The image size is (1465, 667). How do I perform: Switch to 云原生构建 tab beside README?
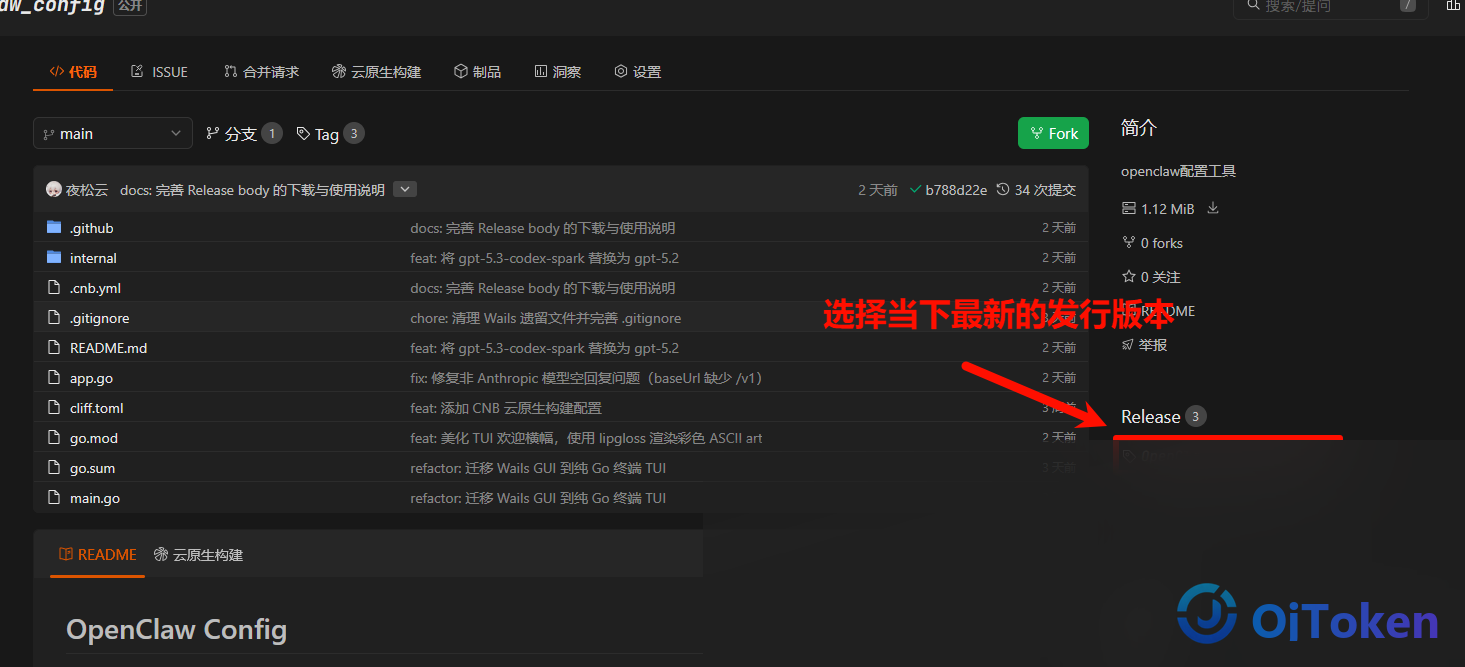coord(198,555)
